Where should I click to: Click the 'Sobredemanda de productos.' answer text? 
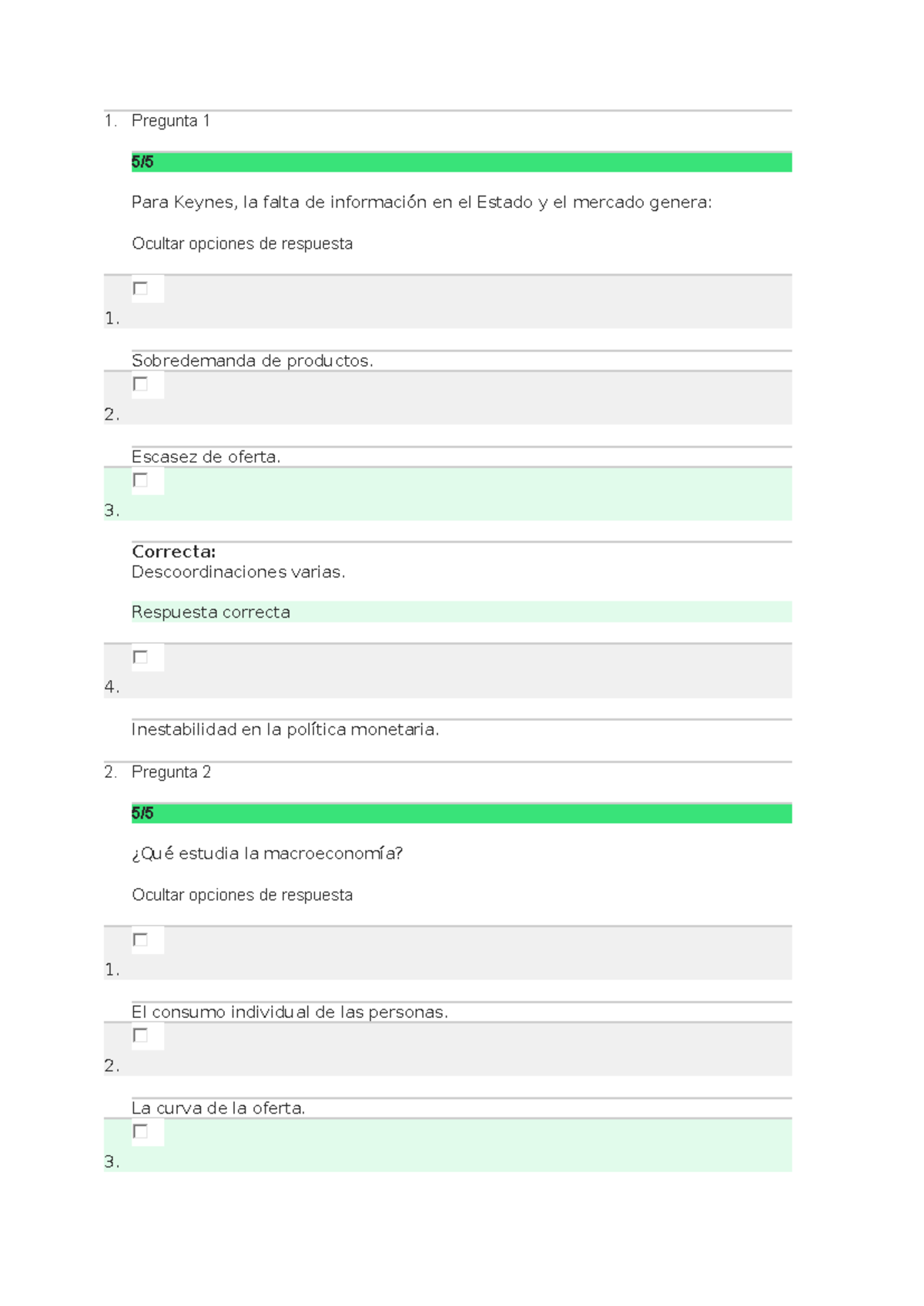(252, 361)
